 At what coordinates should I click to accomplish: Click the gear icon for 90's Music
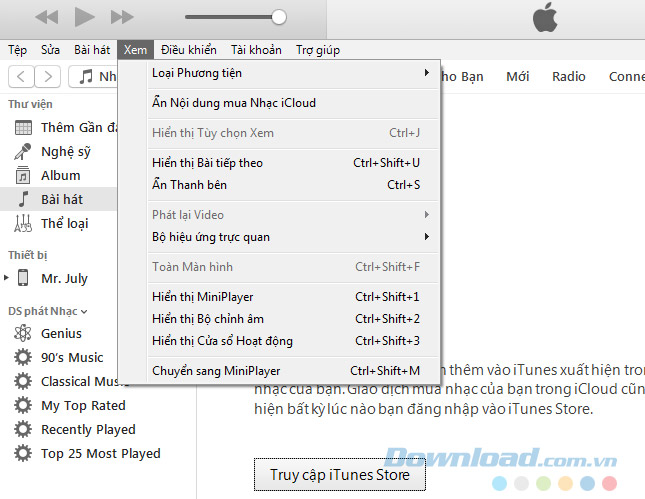[x=23, y=357]
